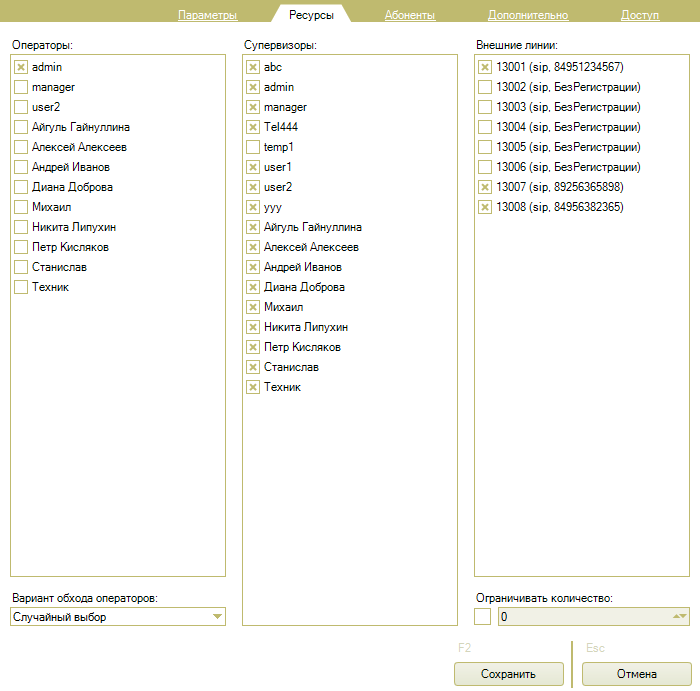Uncheck external line 13001
The width and height of the screenshot is (700, 691).
tap(485, 67)
